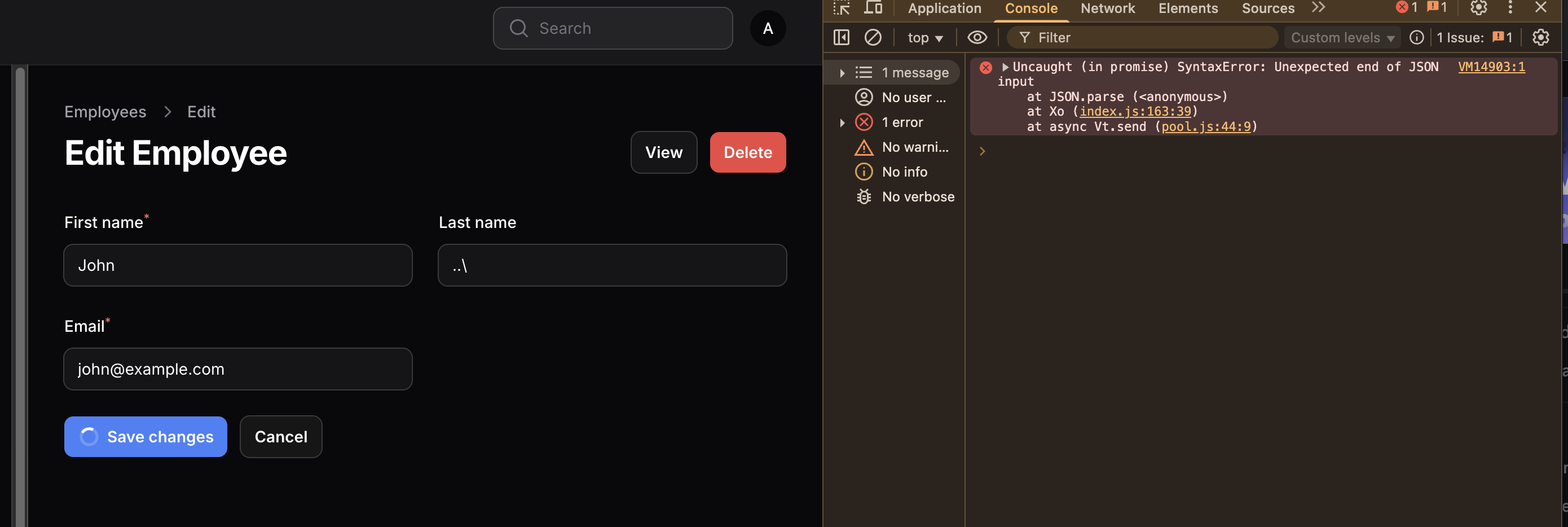Focus the Last name input field
The image size is (1568, 527).
tap(613, 266)
